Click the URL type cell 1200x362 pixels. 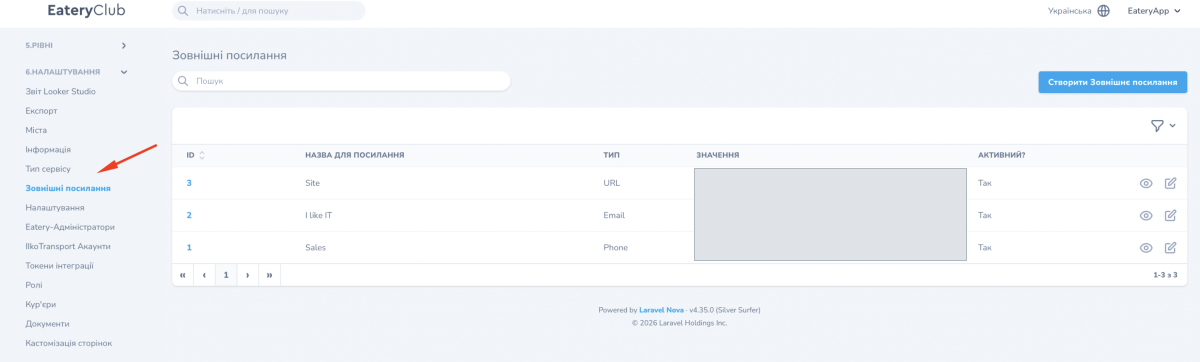coord(612,183)
